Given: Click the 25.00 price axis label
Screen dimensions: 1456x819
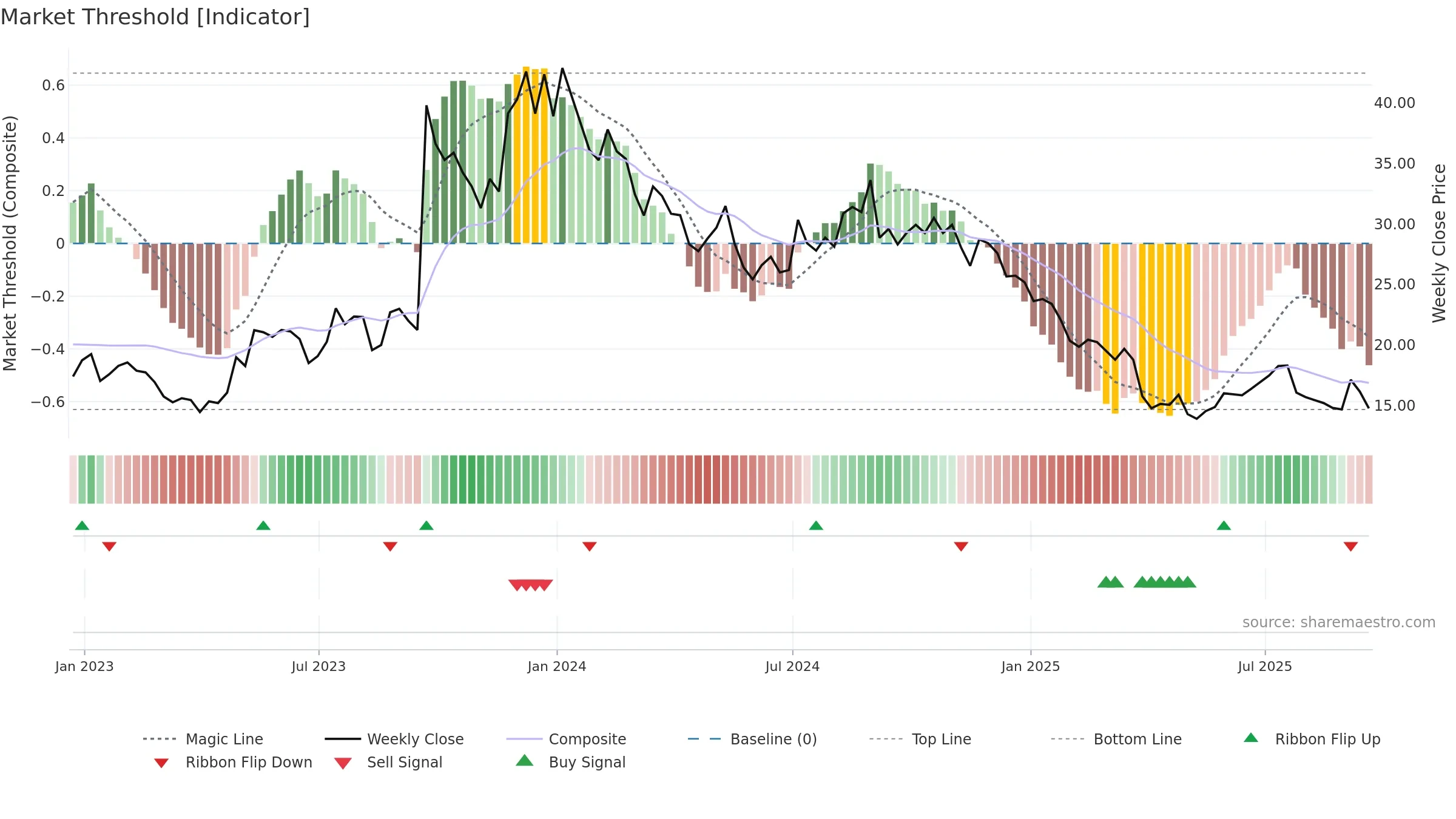Looking at the screenshot, I should (1395, 285).
